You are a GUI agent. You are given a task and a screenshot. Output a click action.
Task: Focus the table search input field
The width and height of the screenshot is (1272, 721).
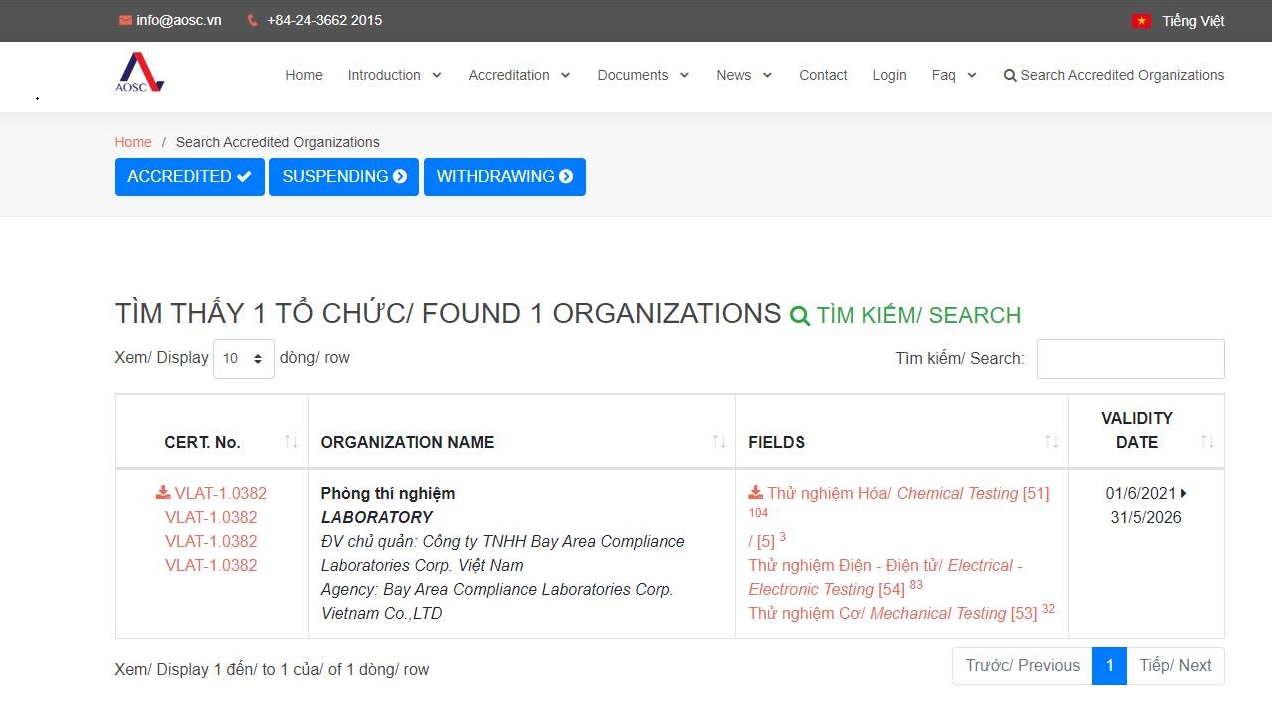1130,358
